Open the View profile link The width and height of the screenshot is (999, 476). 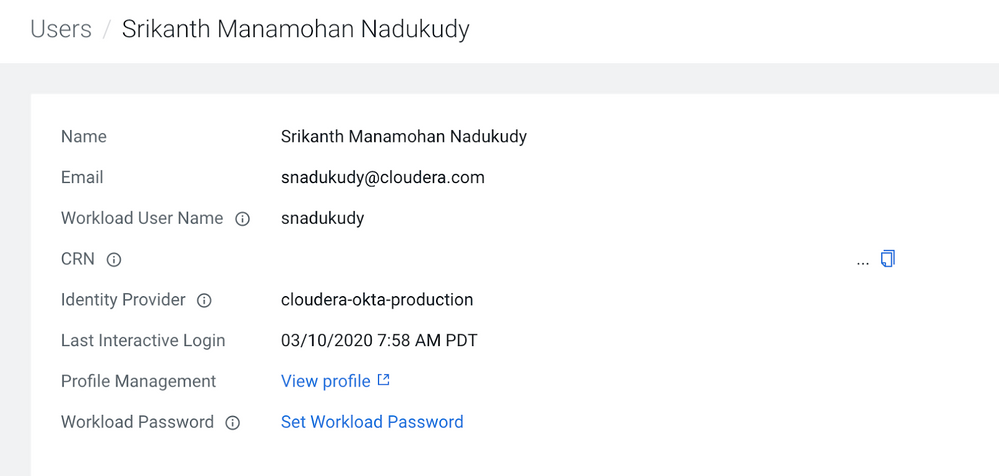click(x=326, y=381)
